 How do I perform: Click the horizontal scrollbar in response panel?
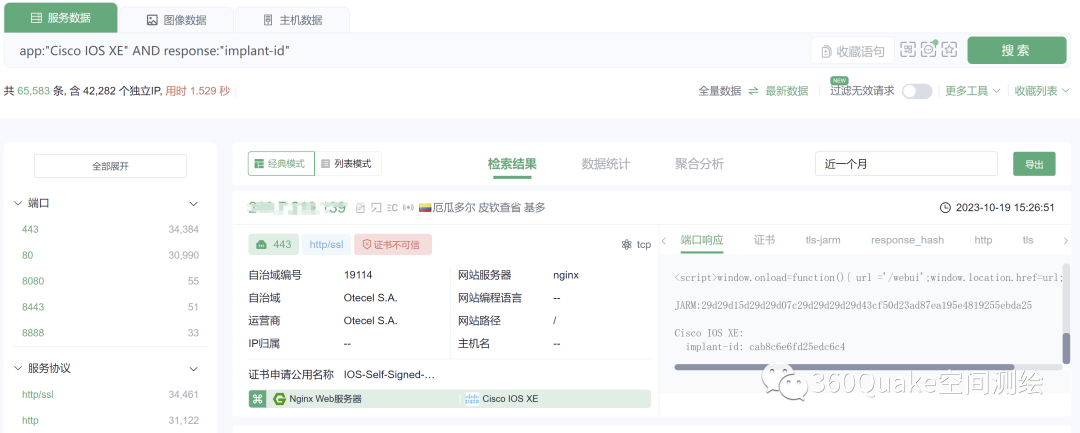(x=844, y=367)
